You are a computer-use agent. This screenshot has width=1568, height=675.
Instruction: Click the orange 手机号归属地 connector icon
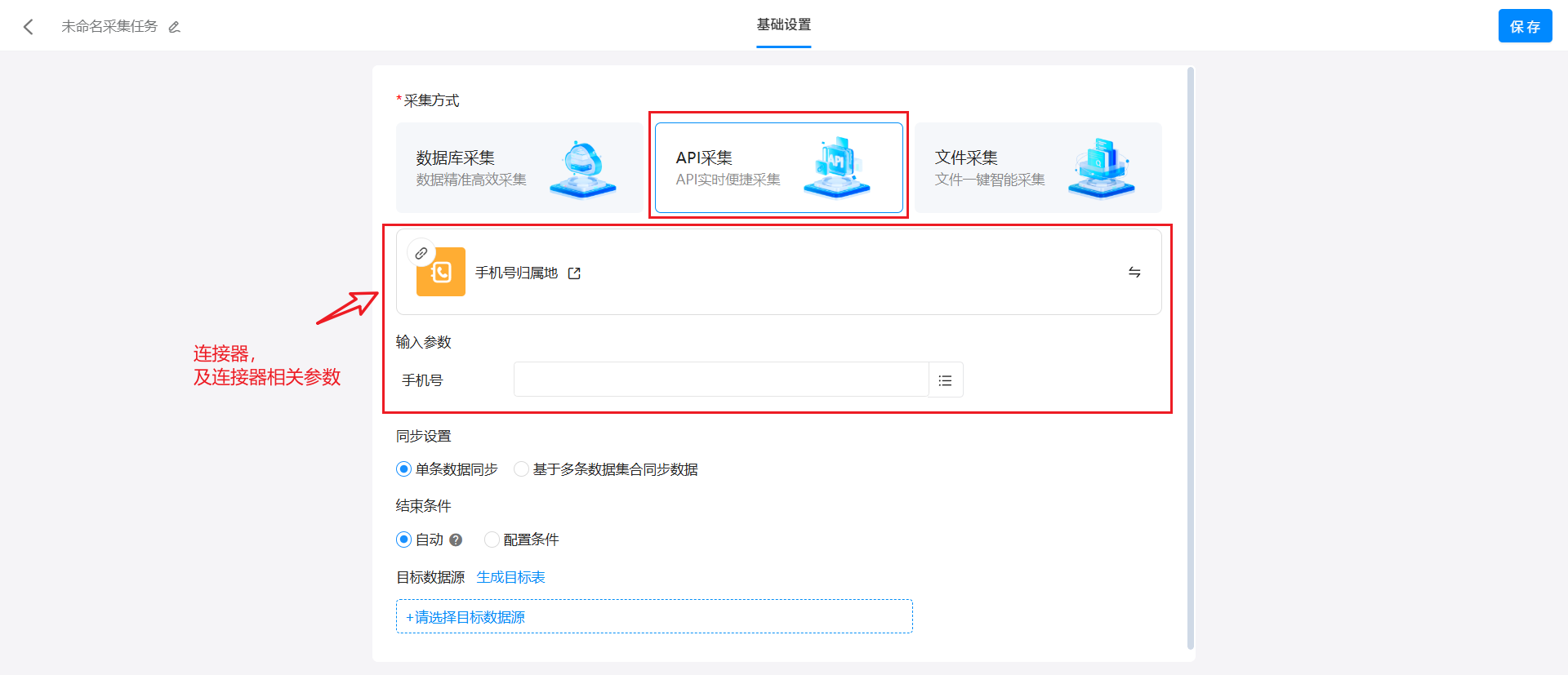(441, 273)
